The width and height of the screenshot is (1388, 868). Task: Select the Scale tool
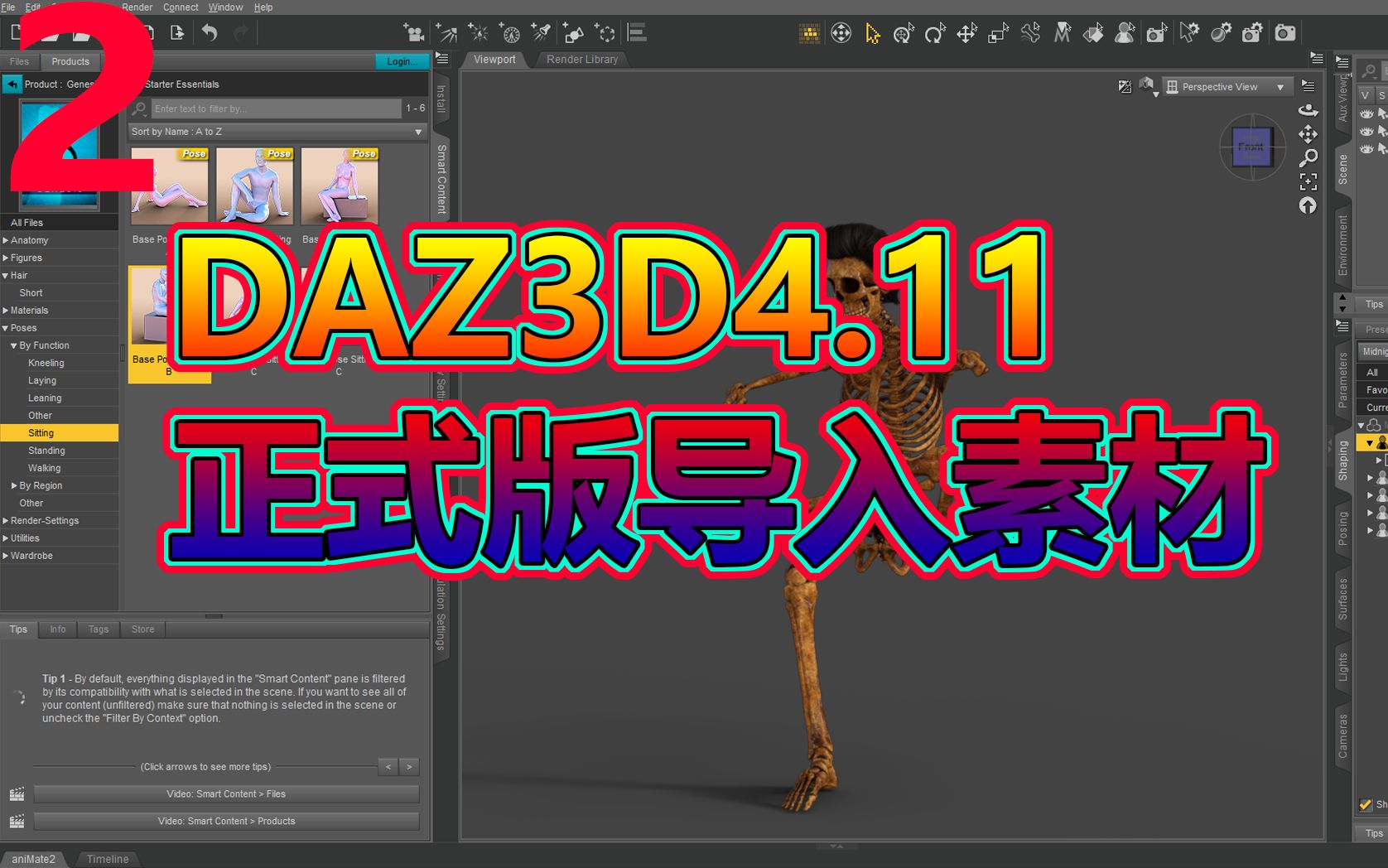point(999,33)
